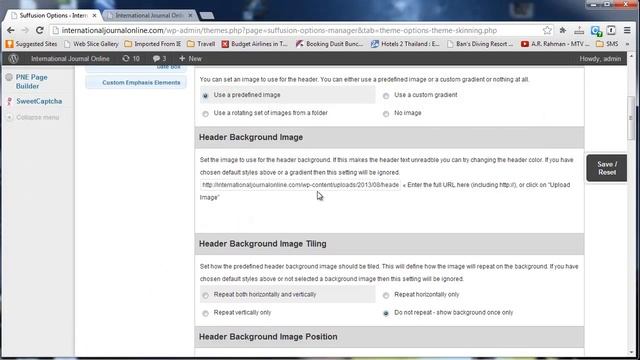The width and height of the screenshot is (640, 360).
Task: Open Hotels 2 Thailand bookmark
Action: 405,44
